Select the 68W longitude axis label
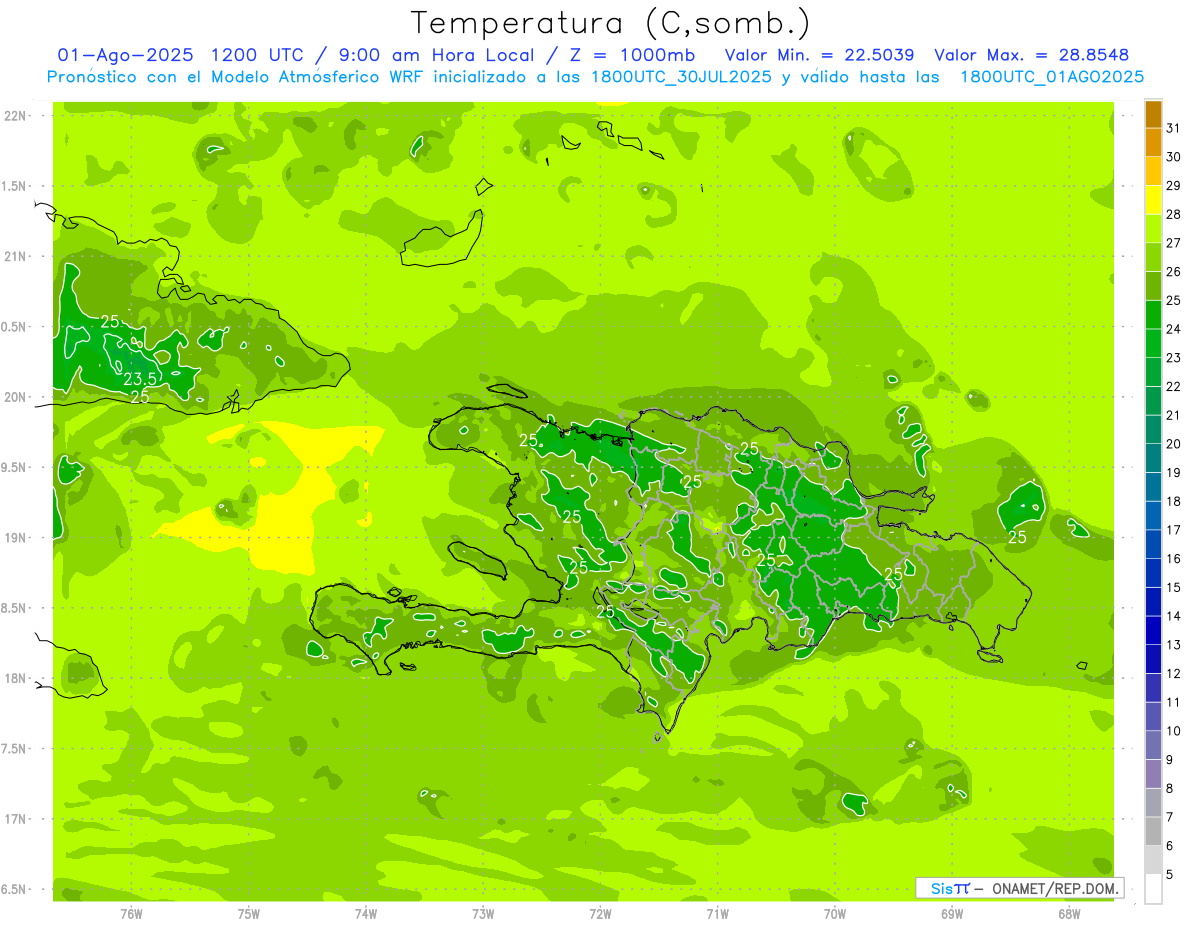This screenshot has width=1200, height=927. [1069, 914]
